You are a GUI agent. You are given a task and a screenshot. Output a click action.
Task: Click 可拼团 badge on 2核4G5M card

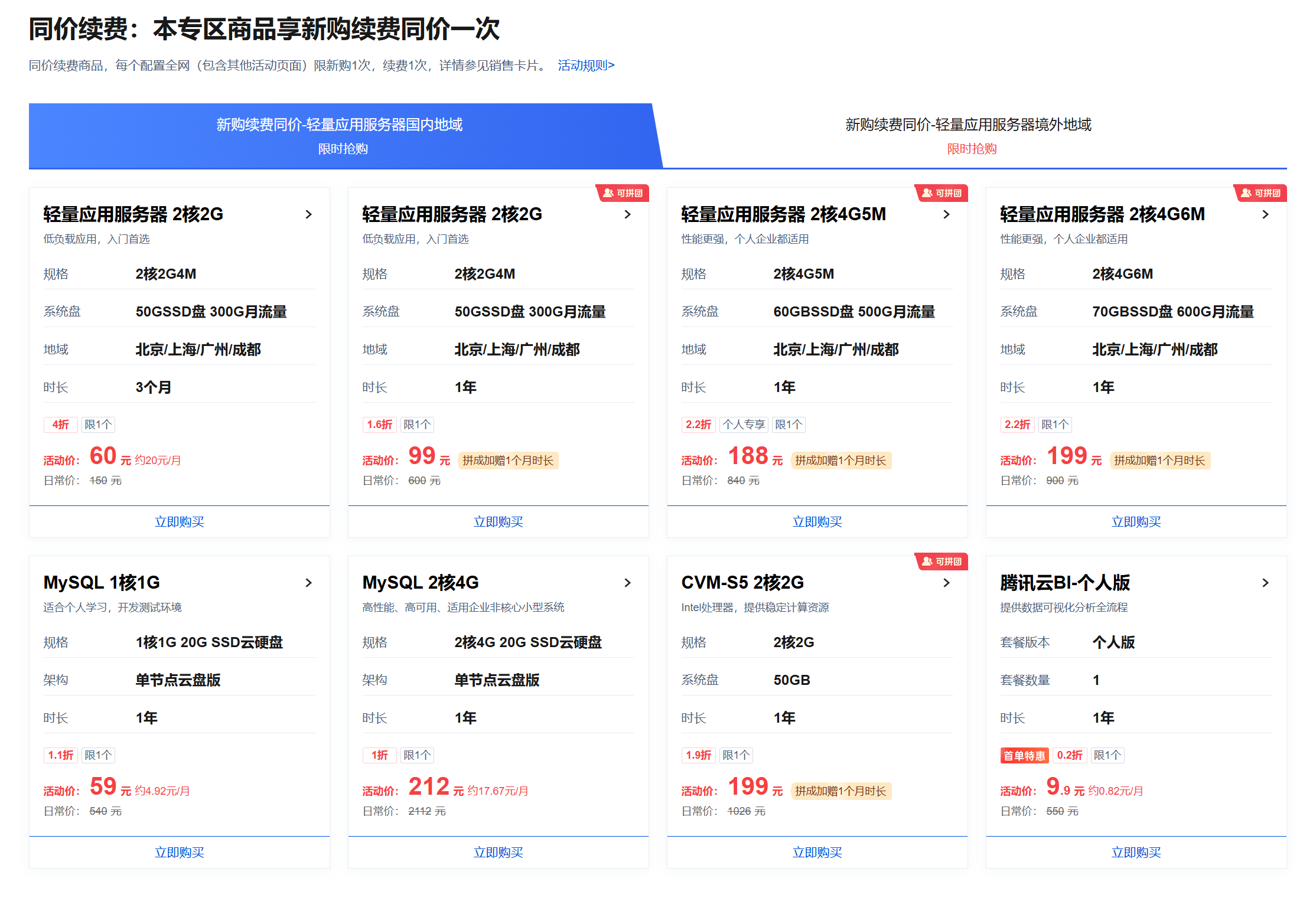pos(942,193)
